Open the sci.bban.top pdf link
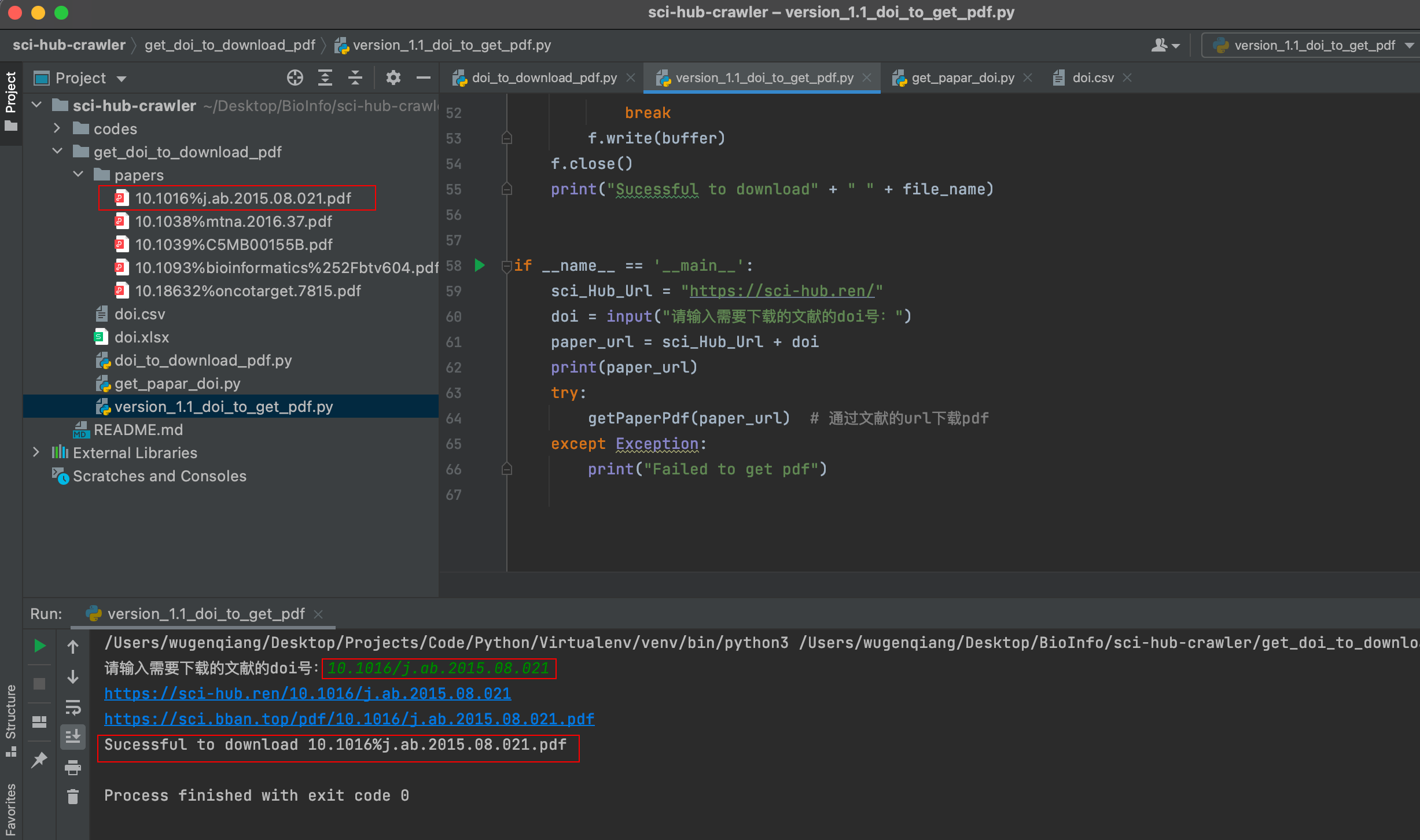 pos(350,719)
